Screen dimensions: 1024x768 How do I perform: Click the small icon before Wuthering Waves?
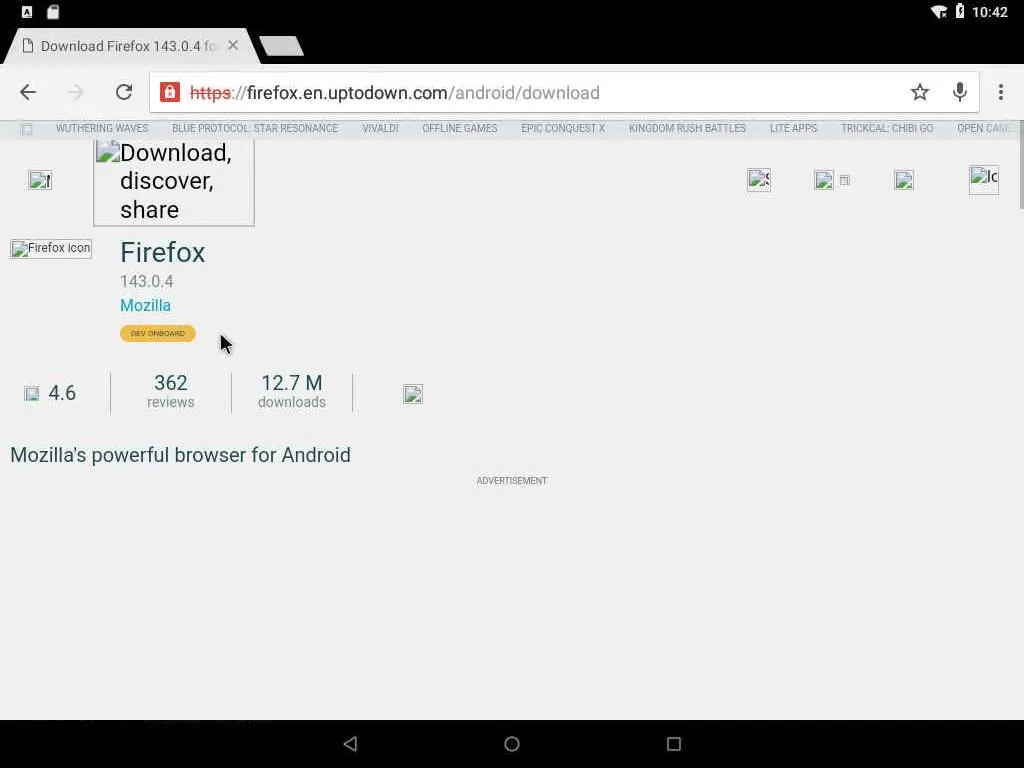coord(27,129)
